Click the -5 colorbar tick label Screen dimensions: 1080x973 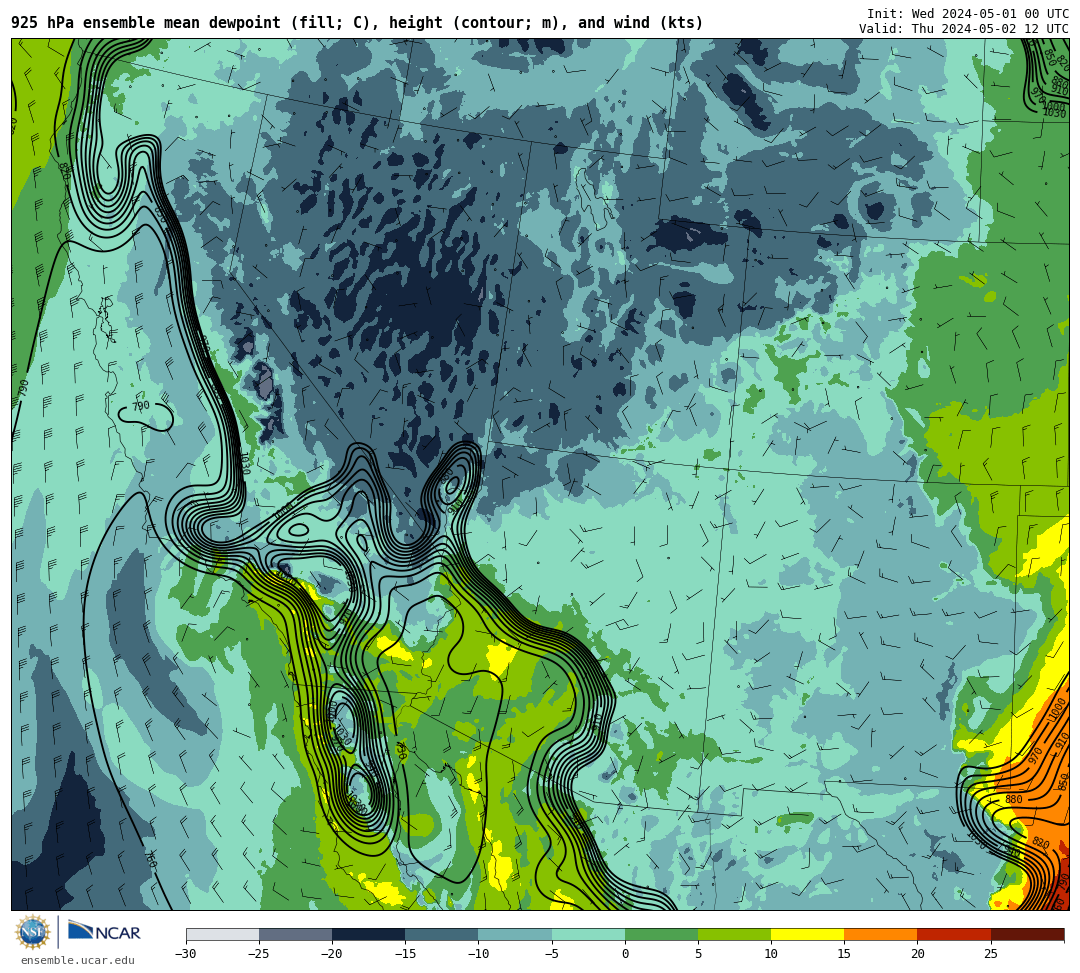pyautogui.click(x=552, y=954)
